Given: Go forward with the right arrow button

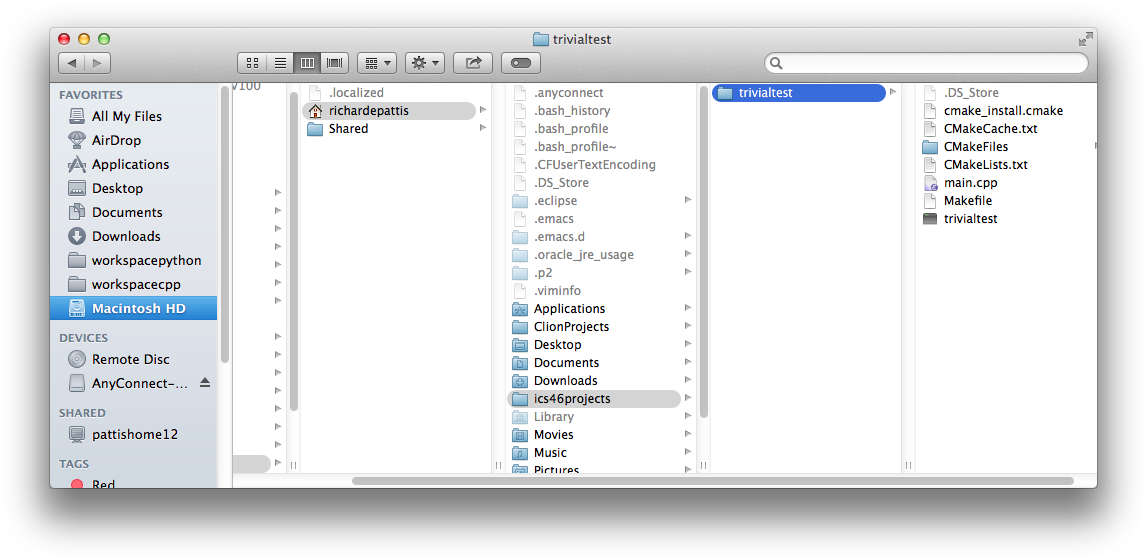Looking at the screenshot, I should coord(98,63).
